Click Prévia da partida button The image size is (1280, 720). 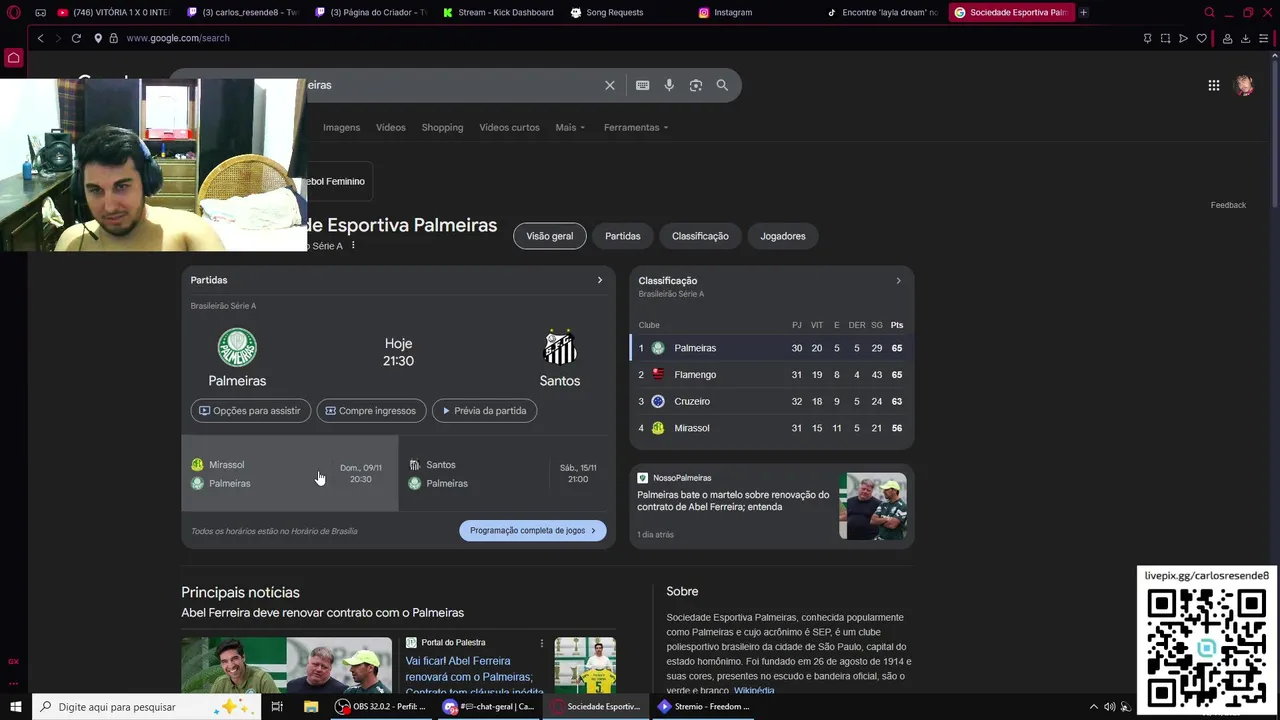(485, 411)
